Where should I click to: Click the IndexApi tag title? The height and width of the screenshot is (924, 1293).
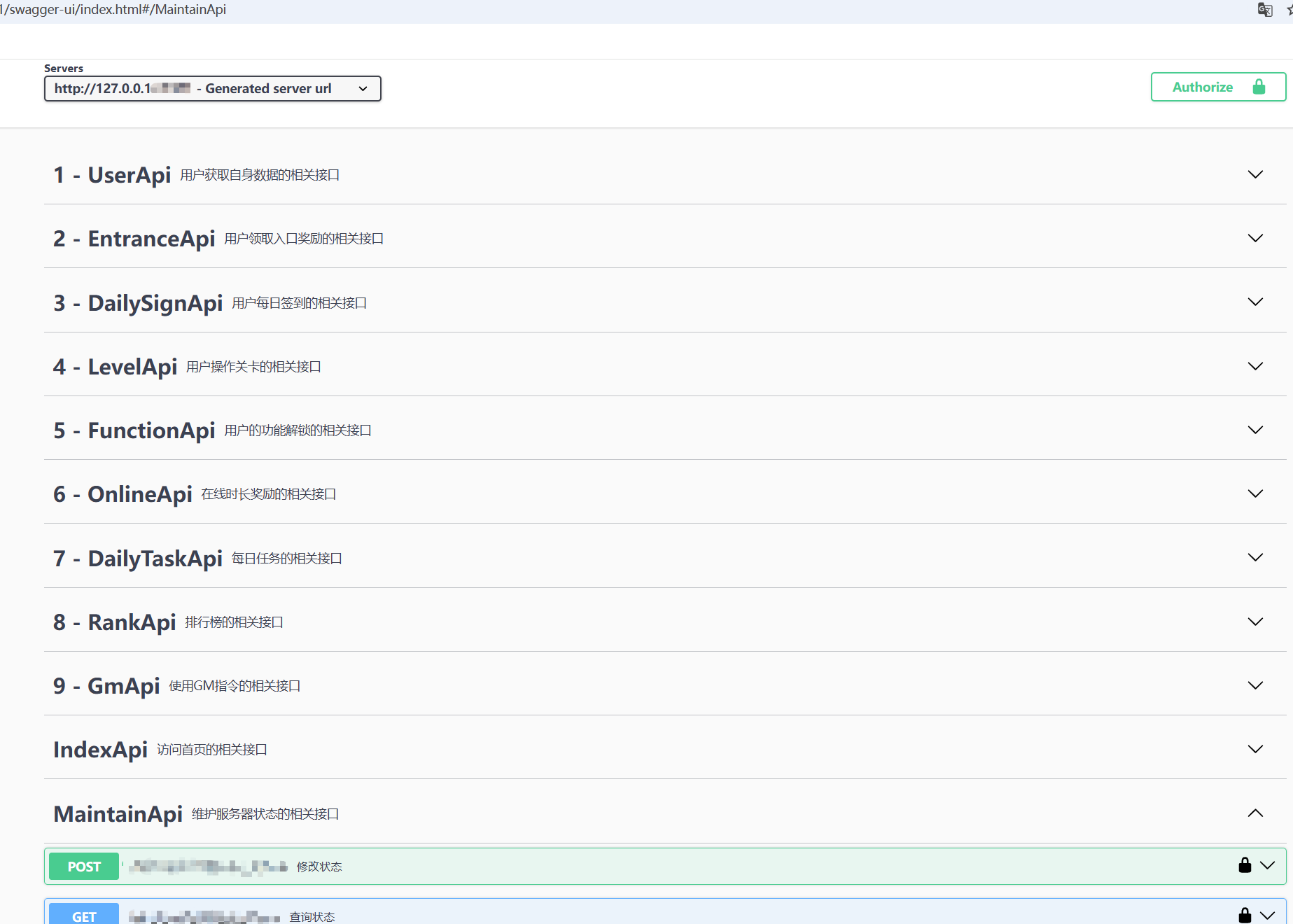click(x=100, y=750)
